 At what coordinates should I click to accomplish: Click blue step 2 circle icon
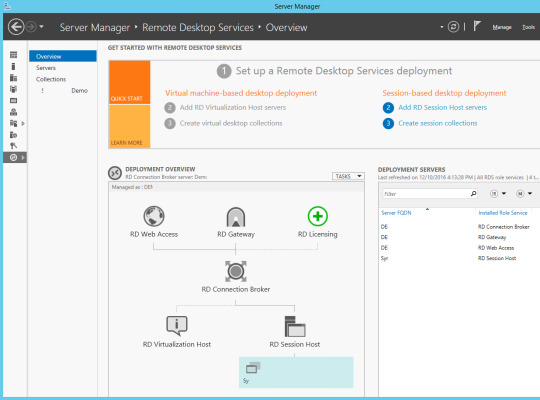(x=388, y=107)
